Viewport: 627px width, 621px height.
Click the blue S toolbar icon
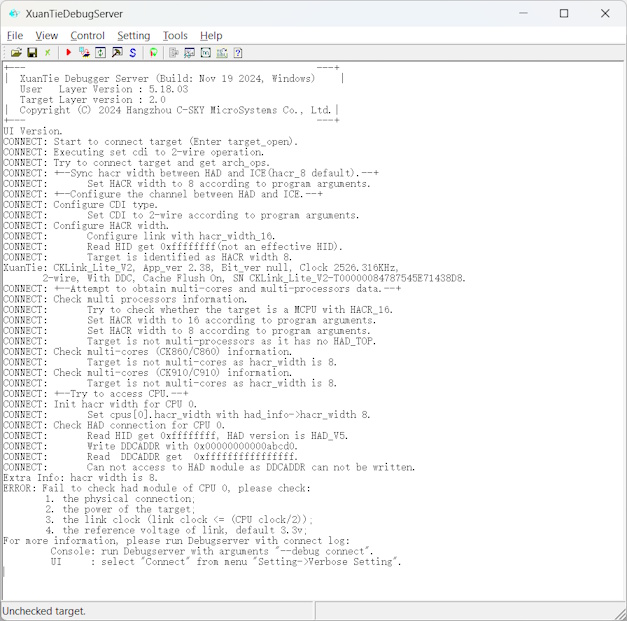[133, 52]
